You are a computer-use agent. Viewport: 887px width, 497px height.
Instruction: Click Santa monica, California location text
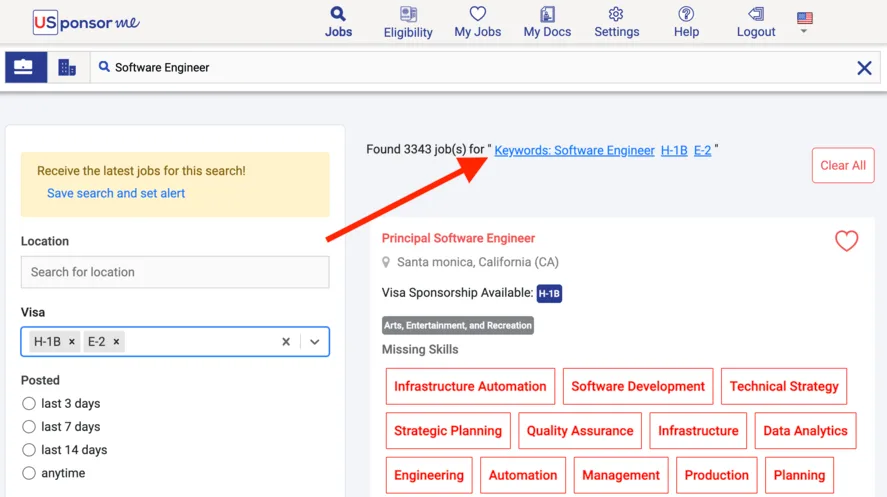point(477,262)
